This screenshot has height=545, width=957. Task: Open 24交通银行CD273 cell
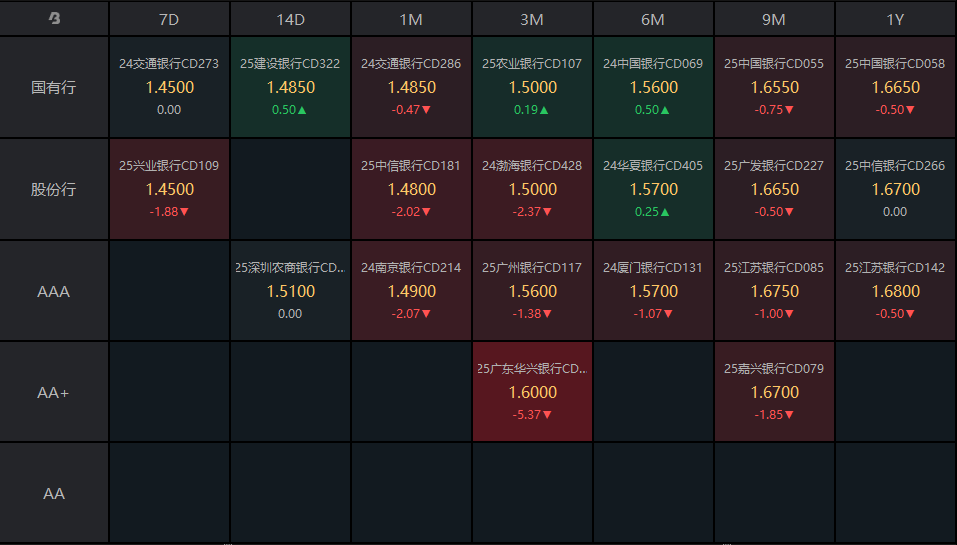tap(169, 87)
